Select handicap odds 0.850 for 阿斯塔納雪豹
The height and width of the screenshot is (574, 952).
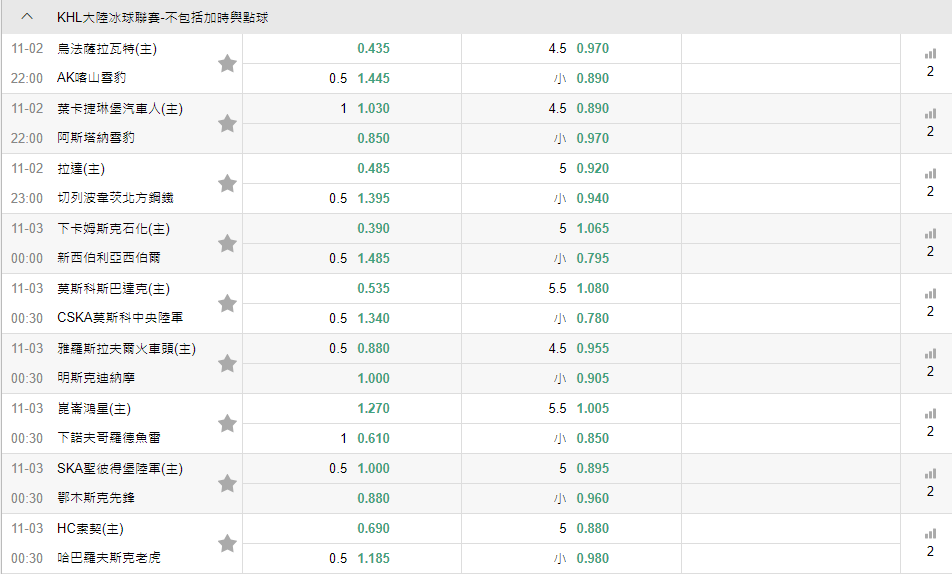point(373,138)
